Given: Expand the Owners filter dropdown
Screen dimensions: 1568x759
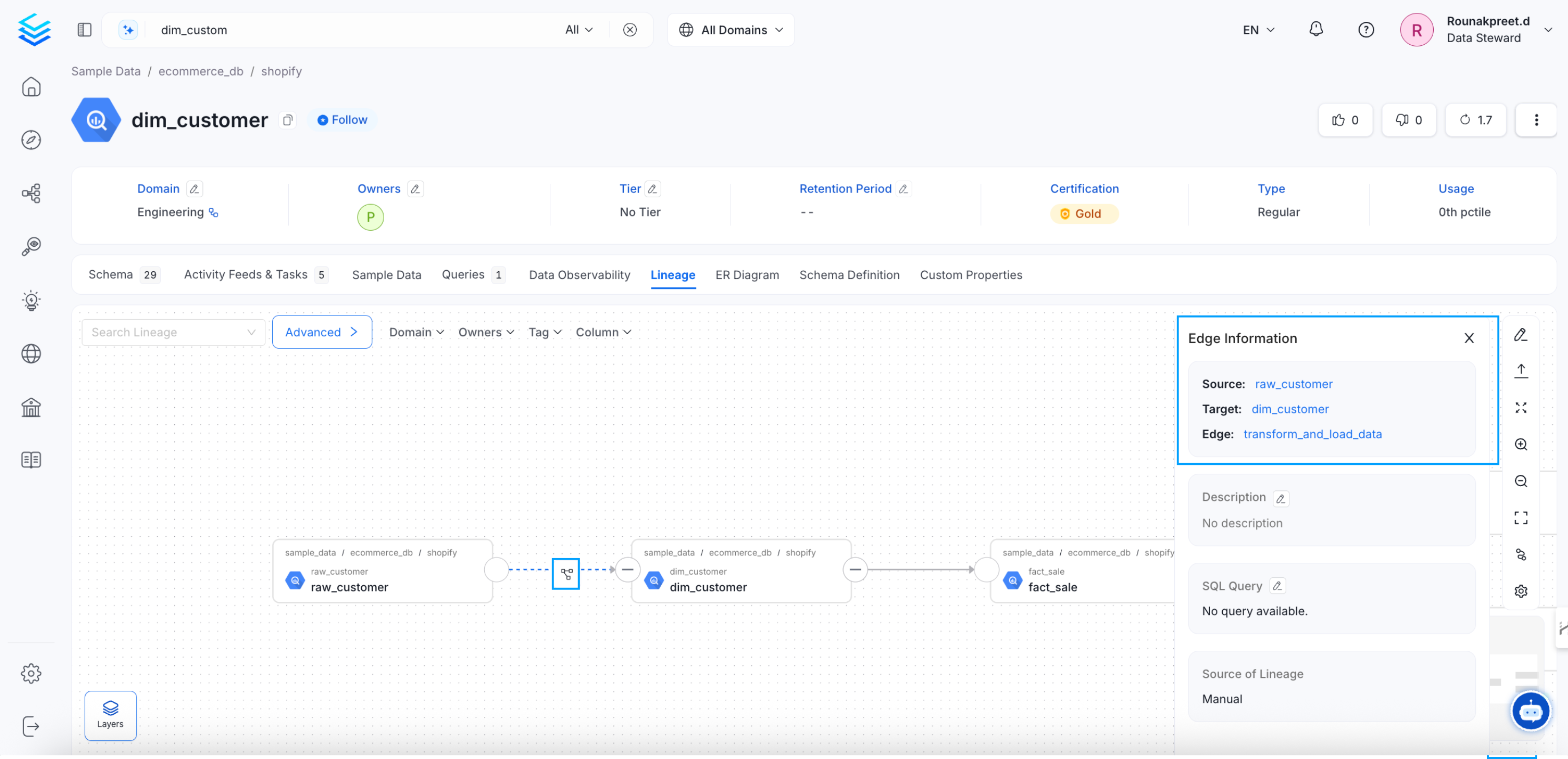Looking at the screenshot, I should pyautogui.click(x=485, y=332).
